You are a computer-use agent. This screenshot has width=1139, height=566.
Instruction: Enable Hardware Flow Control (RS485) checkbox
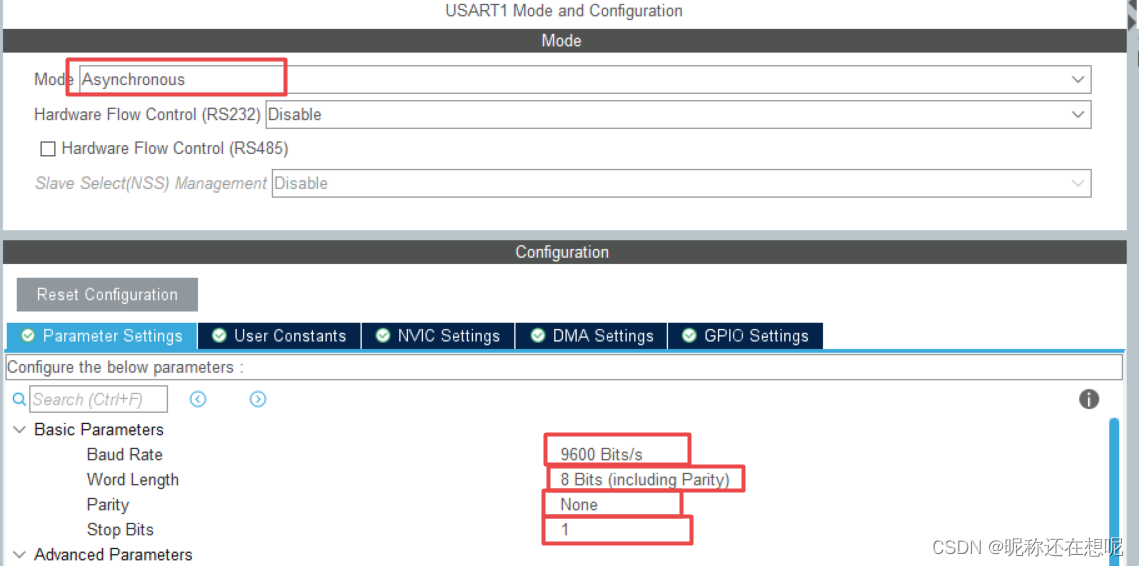tap(48, 149)
